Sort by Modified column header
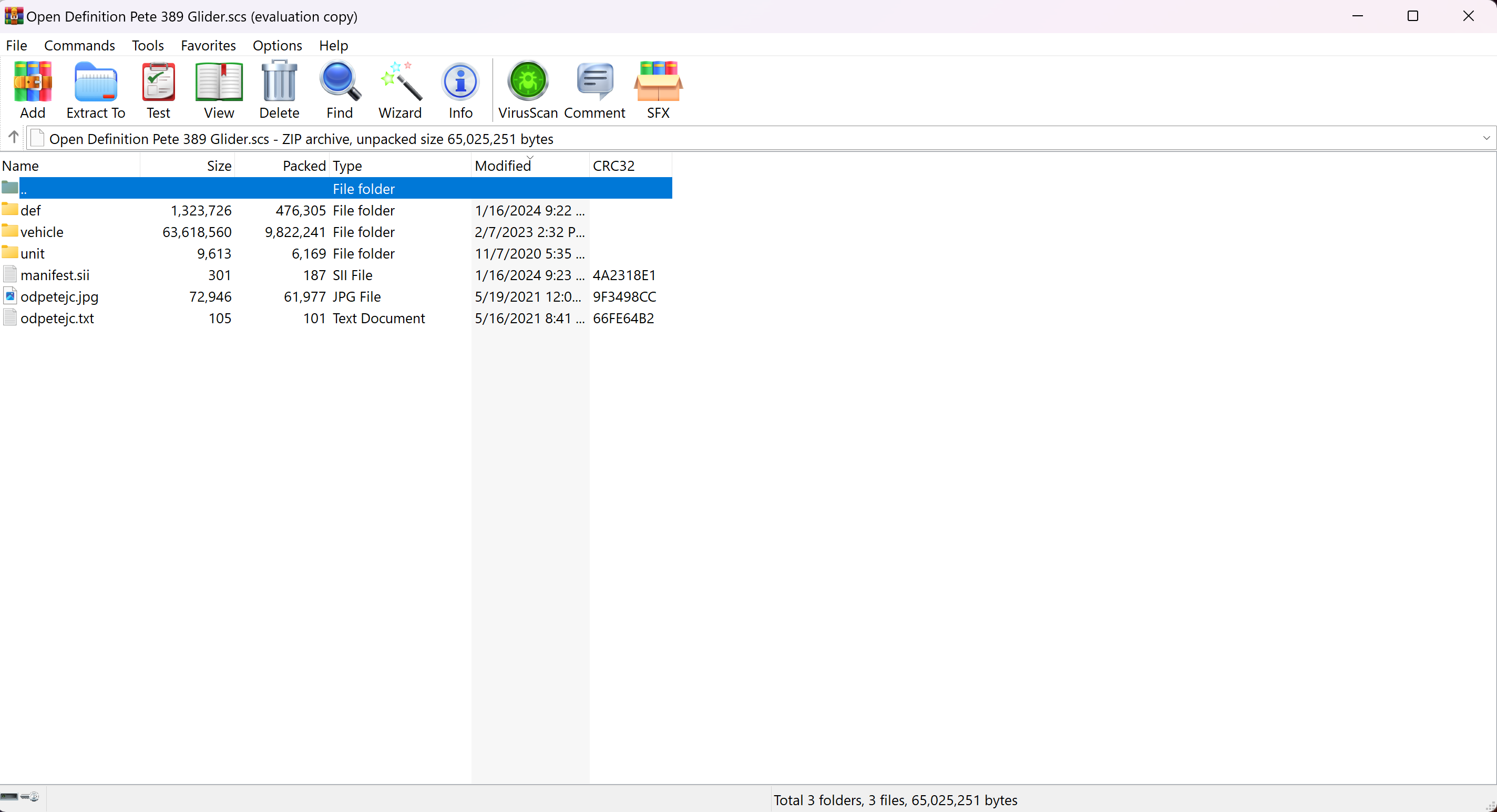Screen dimensions: 1497x812 pos(503,166)
